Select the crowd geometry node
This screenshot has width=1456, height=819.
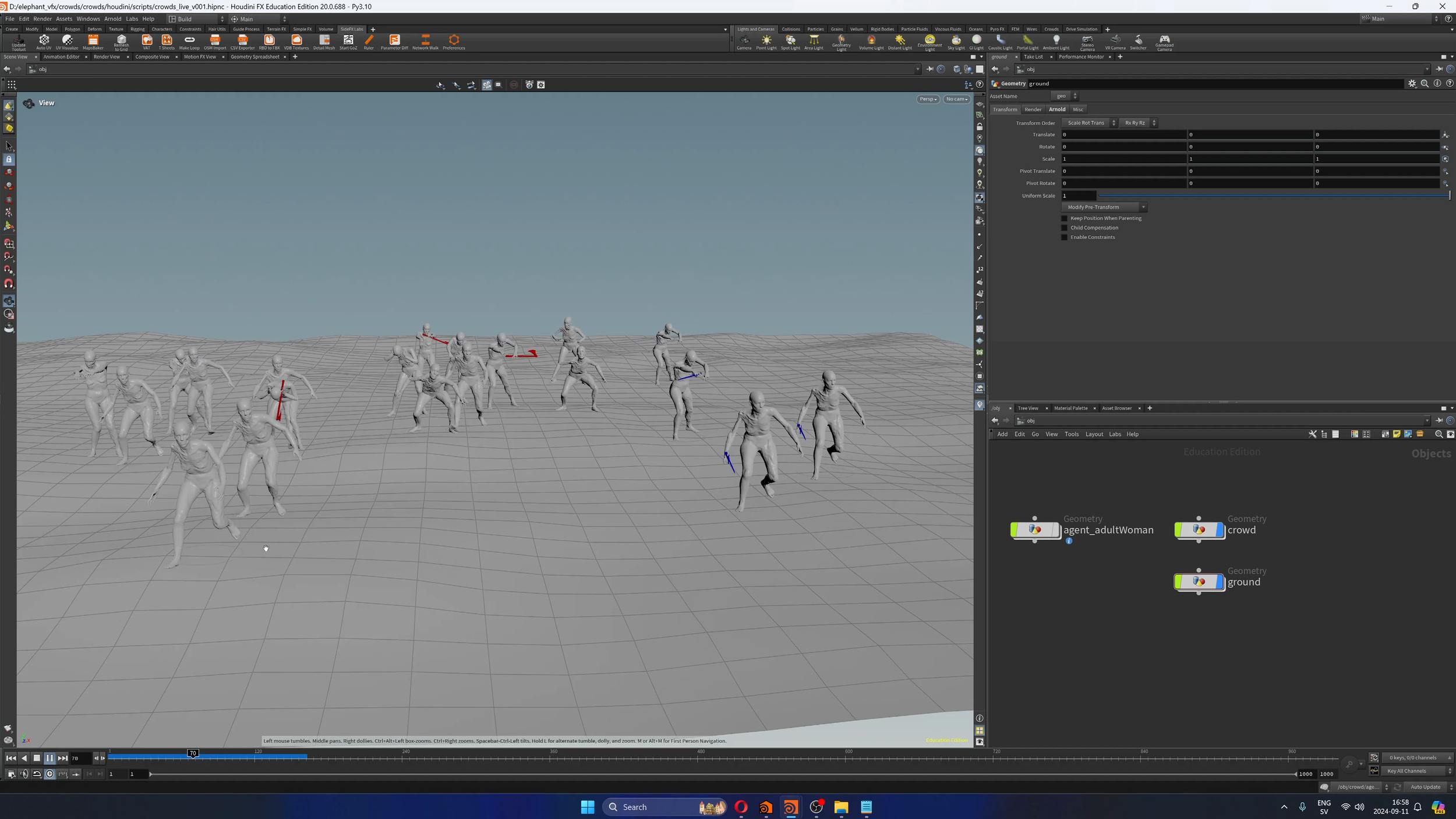(1199, 530)
